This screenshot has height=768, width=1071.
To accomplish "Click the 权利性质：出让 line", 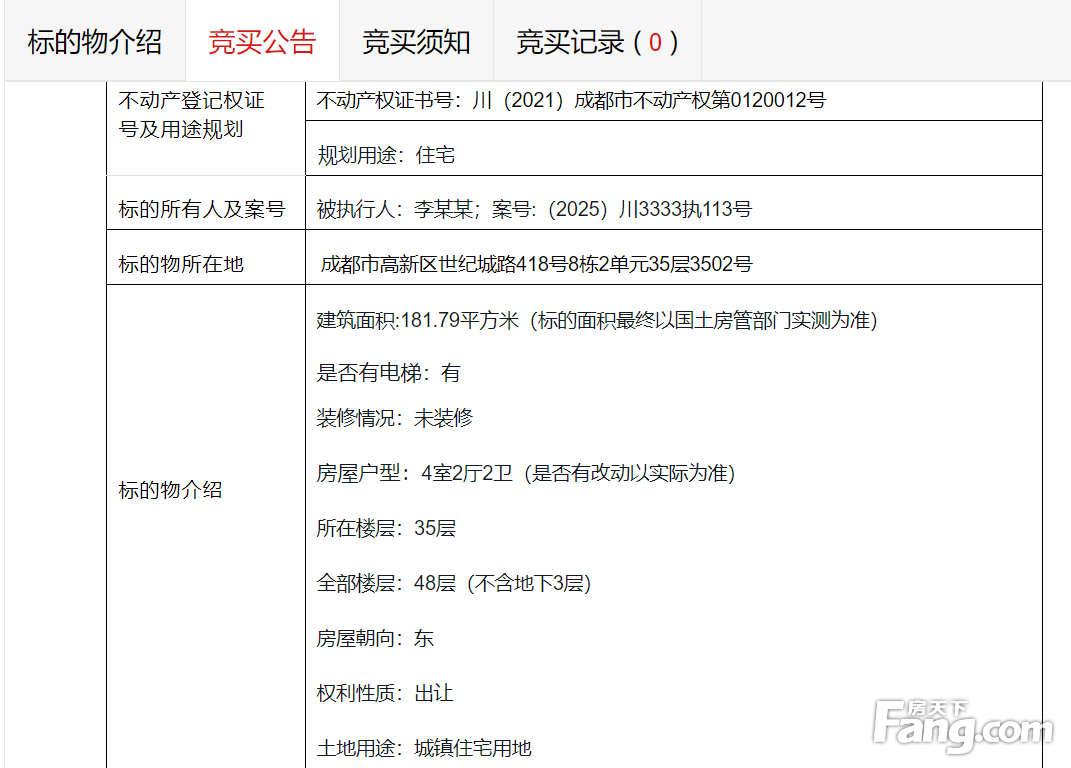I will point(385,693).
